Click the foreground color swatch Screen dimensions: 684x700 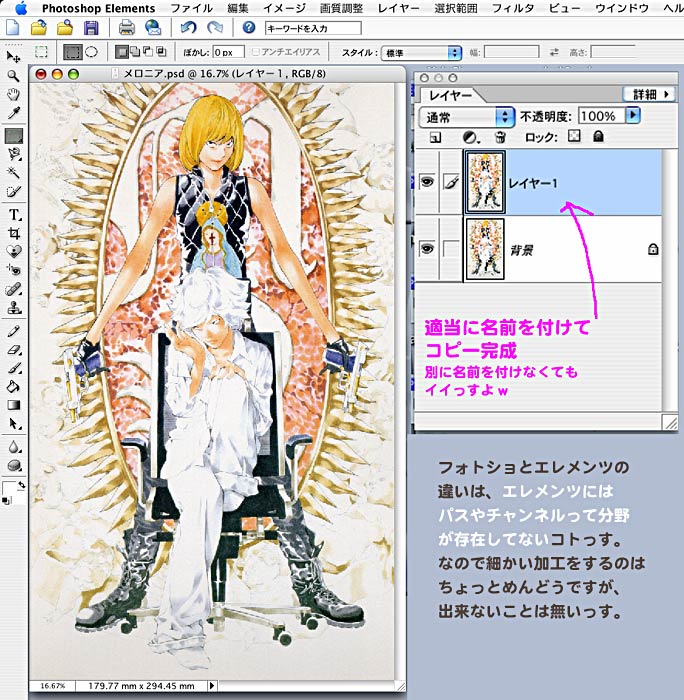9,488
